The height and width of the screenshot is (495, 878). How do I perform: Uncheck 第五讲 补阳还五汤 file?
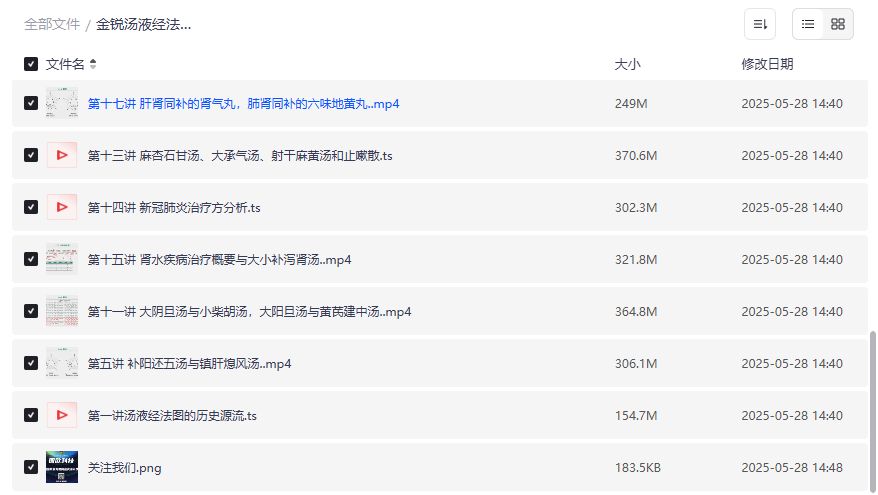[x=31, y=363]
